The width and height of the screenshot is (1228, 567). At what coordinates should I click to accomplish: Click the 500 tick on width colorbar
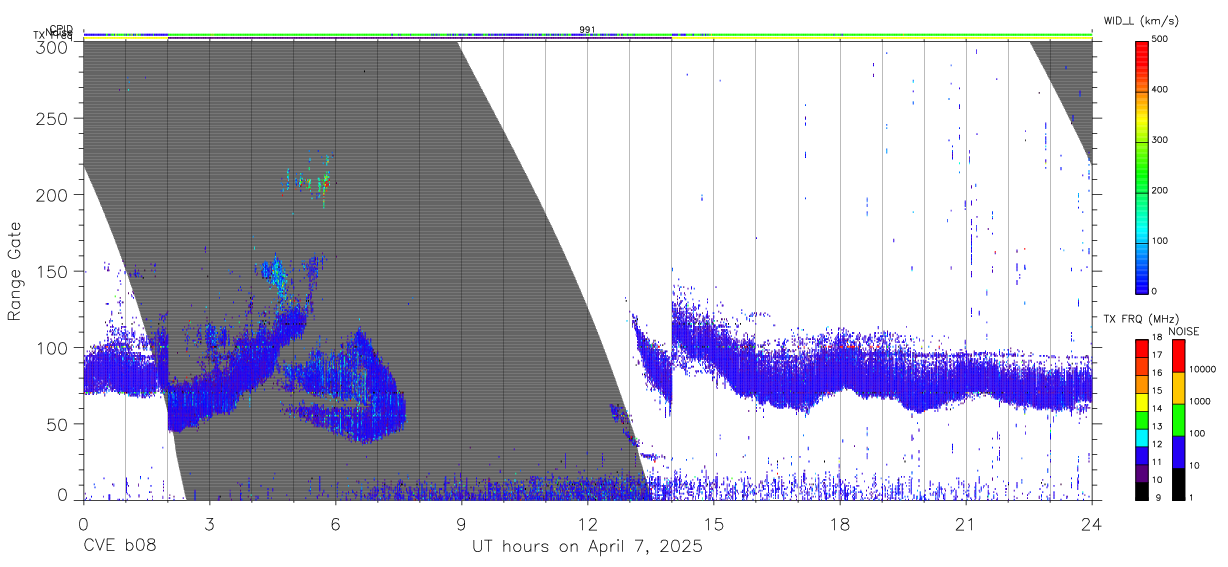tap(1161, 40)
